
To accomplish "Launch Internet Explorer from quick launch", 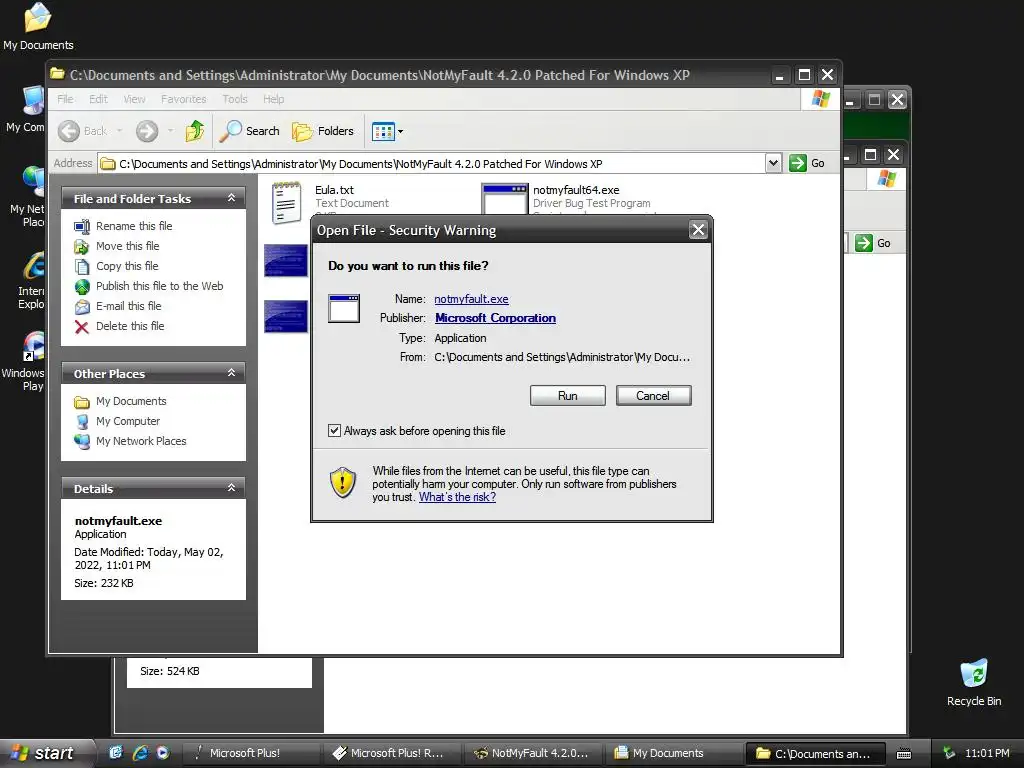I will 140,753.
